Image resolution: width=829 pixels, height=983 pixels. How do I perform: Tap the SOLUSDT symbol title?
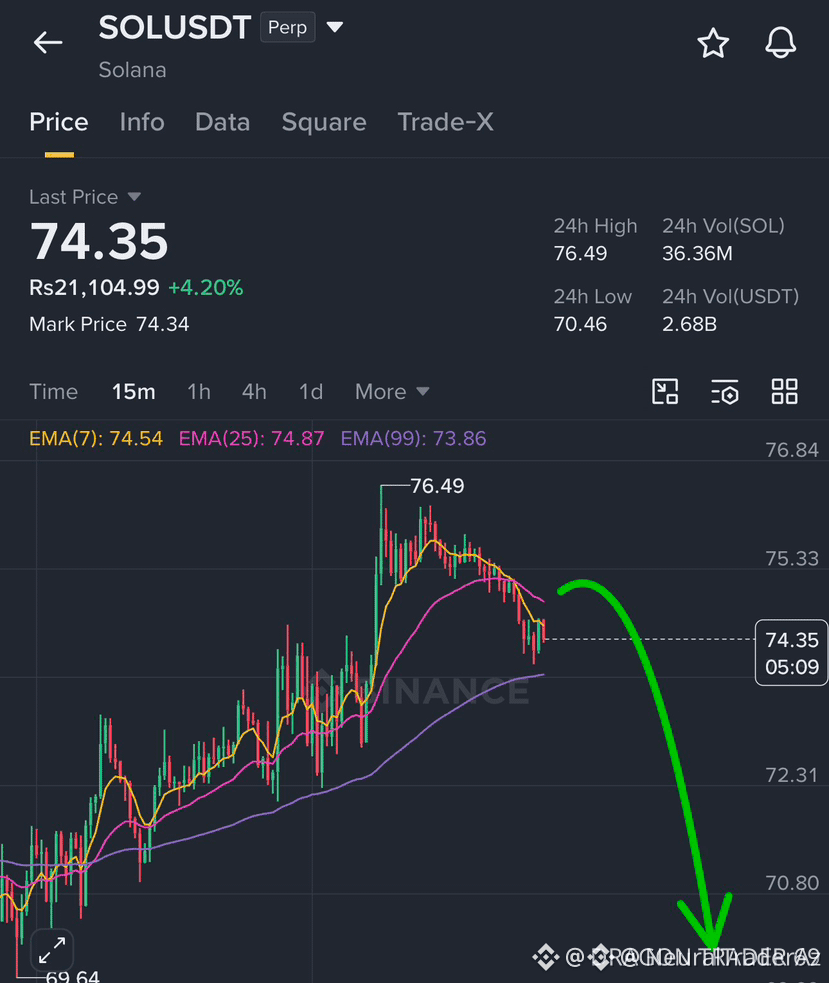[x=174, y=28]
